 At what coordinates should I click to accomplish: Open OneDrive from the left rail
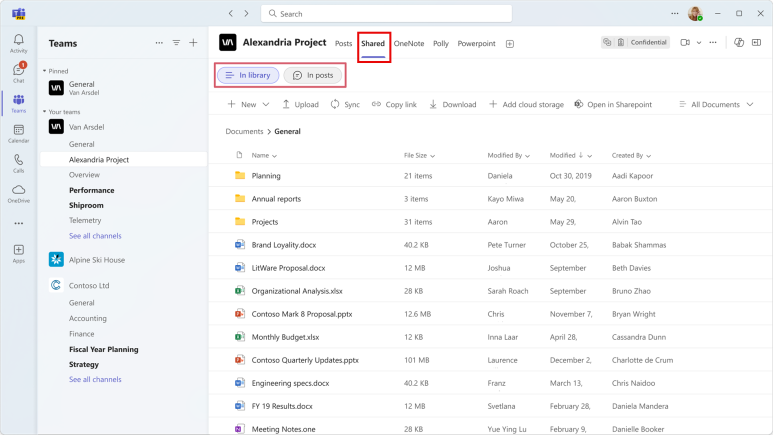click(18, 192)
